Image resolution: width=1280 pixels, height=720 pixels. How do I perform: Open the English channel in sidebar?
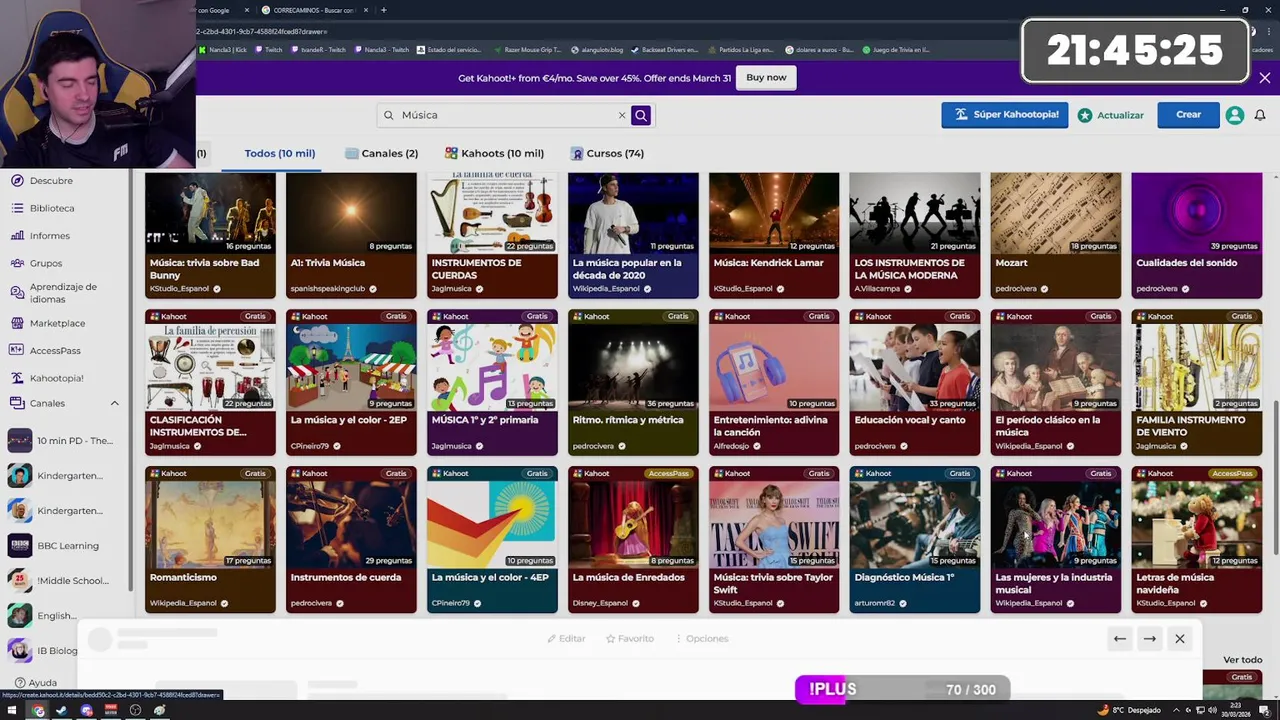(42, 616)
